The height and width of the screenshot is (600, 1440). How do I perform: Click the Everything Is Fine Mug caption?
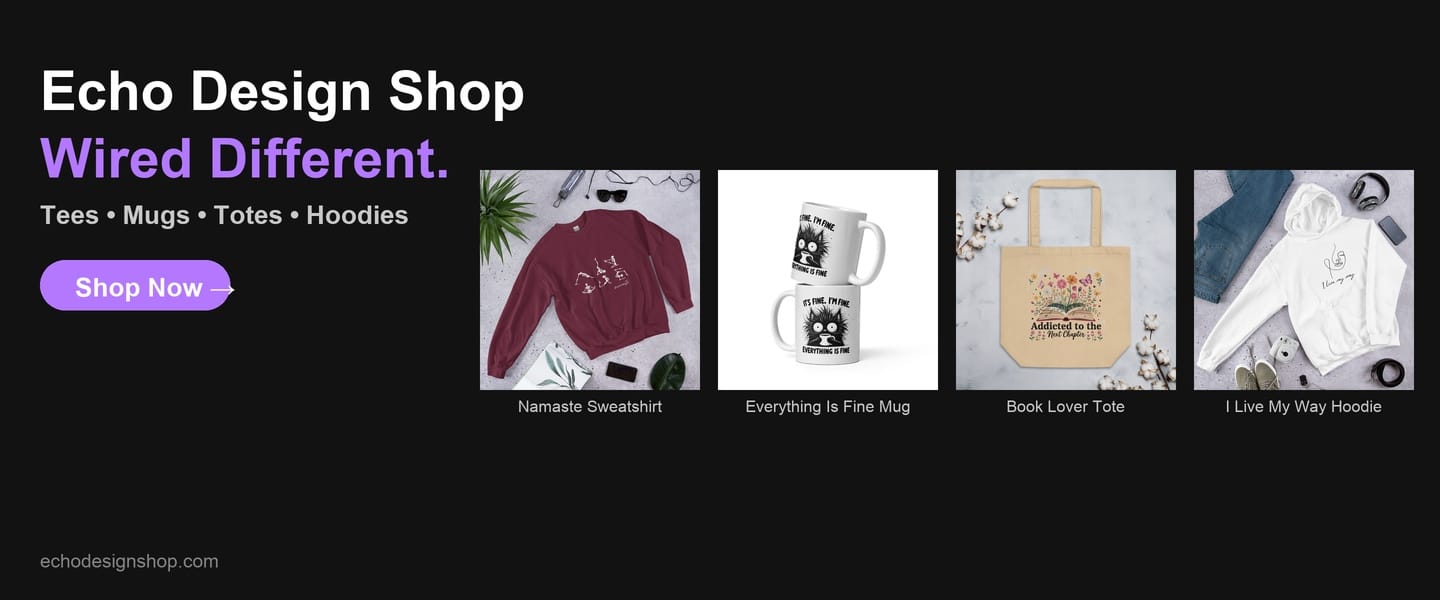[x=828, y=406]
